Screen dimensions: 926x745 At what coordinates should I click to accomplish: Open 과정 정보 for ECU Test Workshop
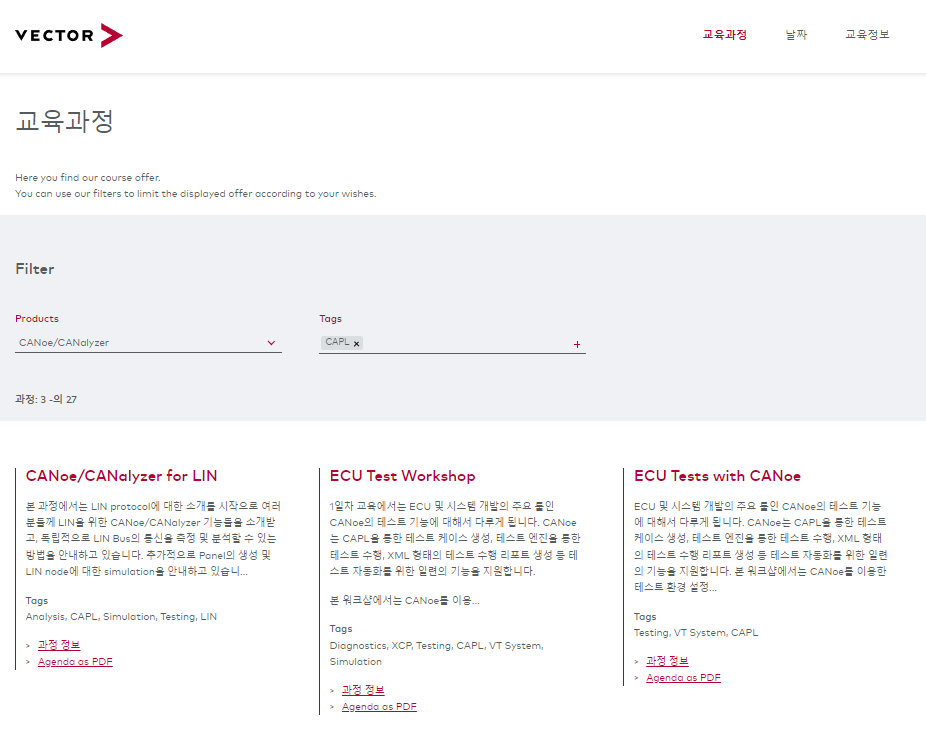pyautogui.click(x=363, y=690)
